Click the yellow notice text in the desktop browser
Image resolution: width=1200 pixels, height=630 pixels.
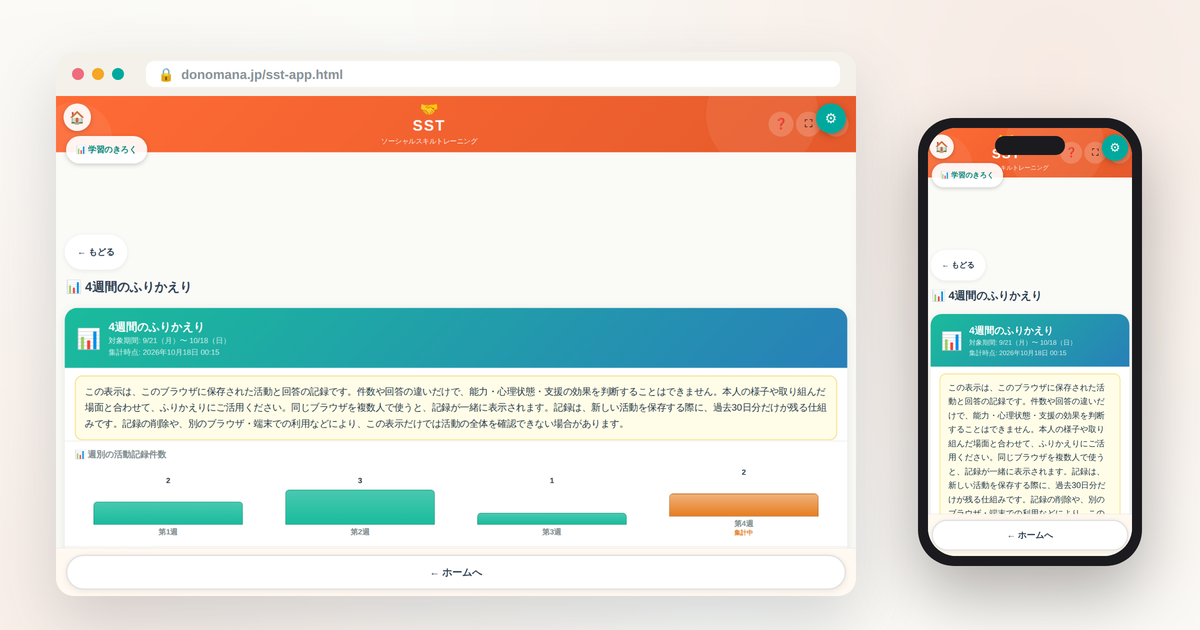[456, 408]
